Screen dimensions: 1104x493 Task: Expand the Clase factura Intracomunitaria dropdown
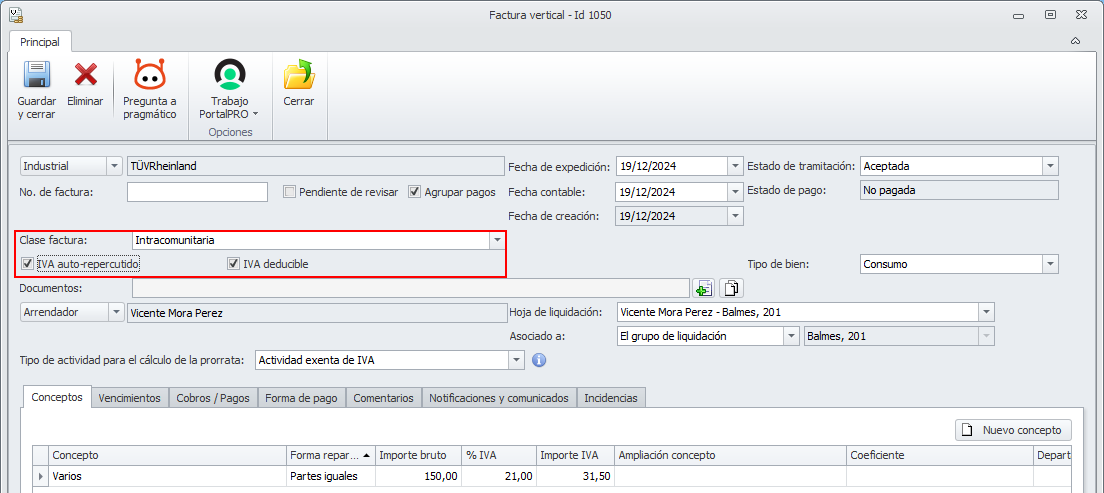coord(497,240)
